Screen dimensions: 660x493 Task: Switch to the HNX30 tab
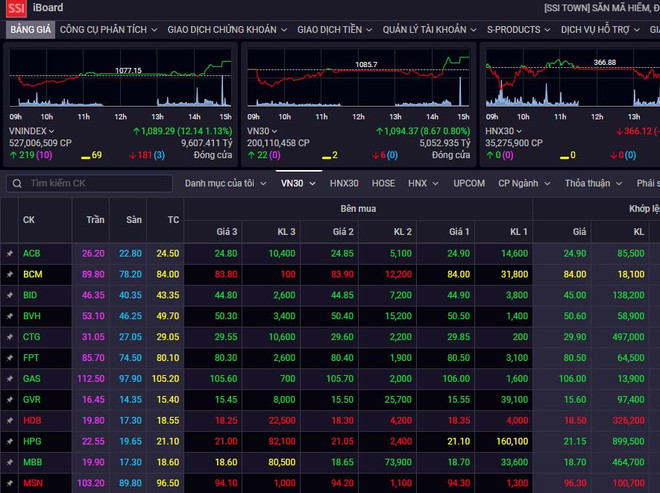point(344,184)
